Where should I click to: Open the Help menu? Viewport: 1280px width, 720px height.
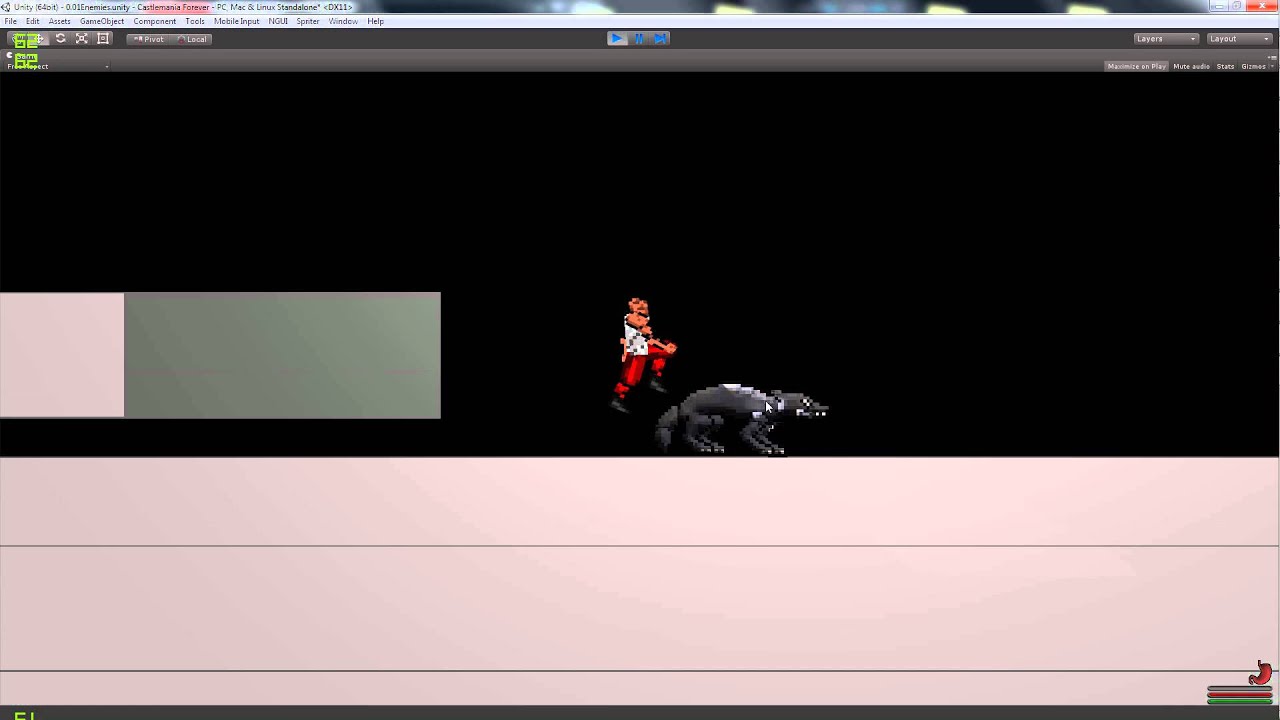pyautogui.click(x=375, y=21)
